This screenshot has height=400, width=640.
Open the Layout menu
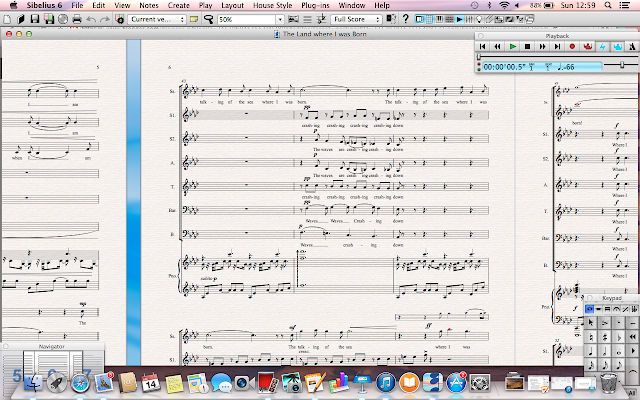232,5
